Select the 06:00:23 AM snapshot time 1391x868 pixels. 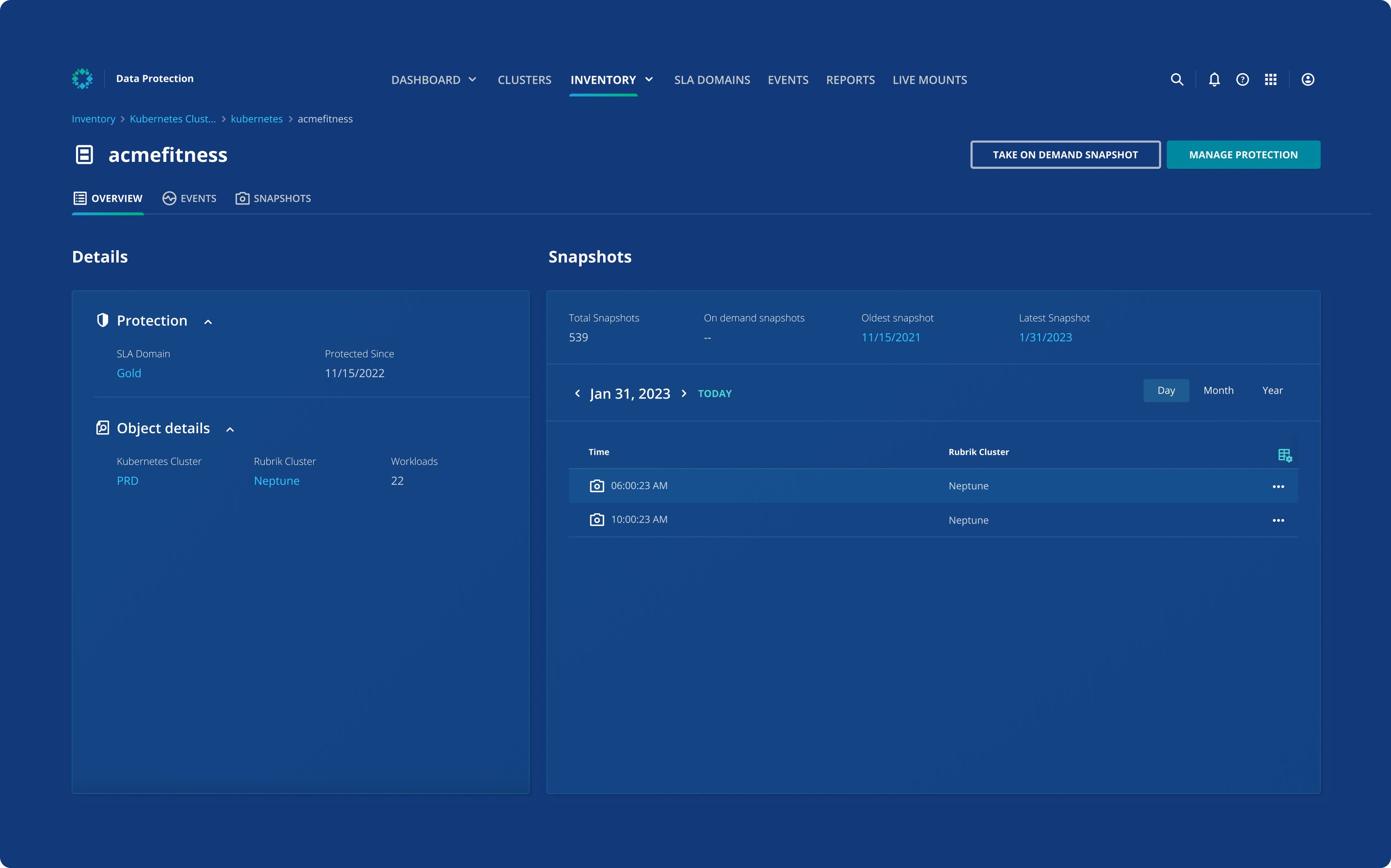pyautogui.click(x=639, y=486)
